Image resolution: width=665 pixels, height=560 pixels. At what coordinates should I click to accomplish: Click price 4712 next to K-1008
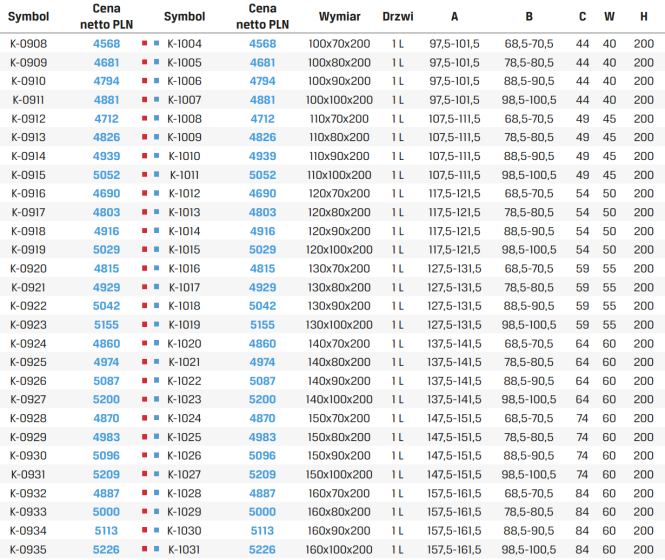click(262, 119)
